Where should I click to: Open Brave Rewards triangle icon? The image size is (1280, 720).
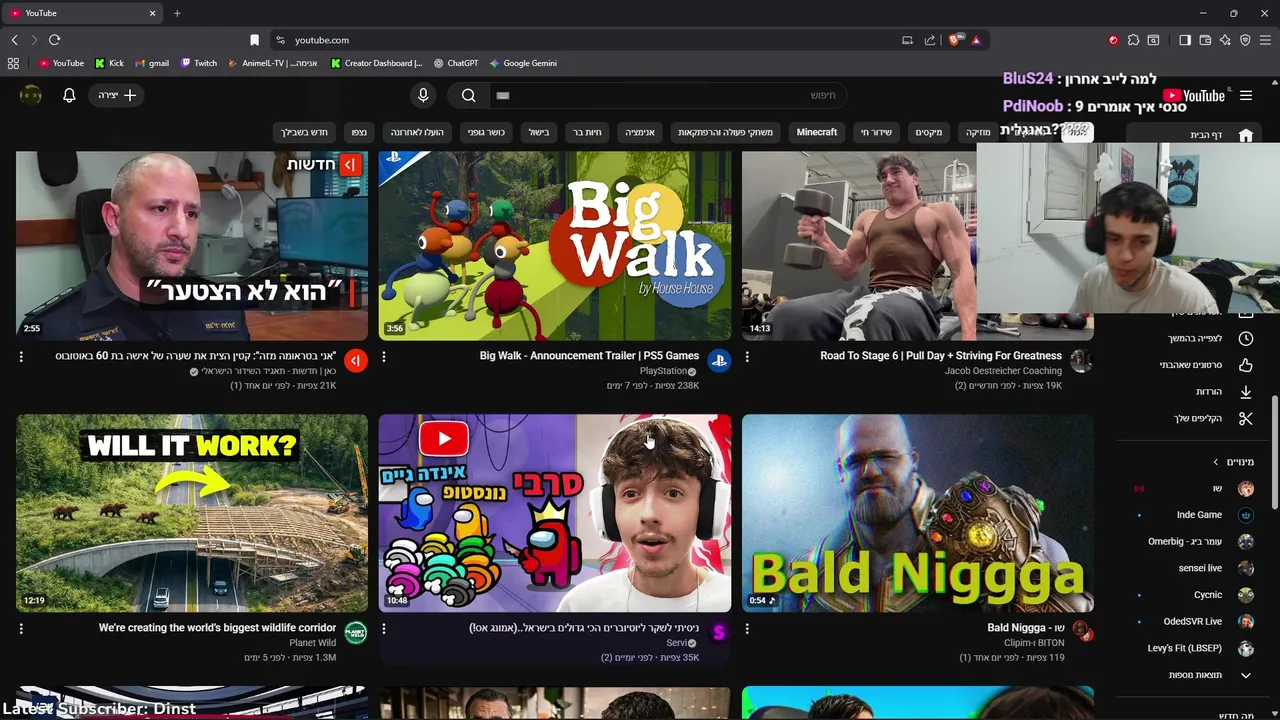(x=976, y=40)
